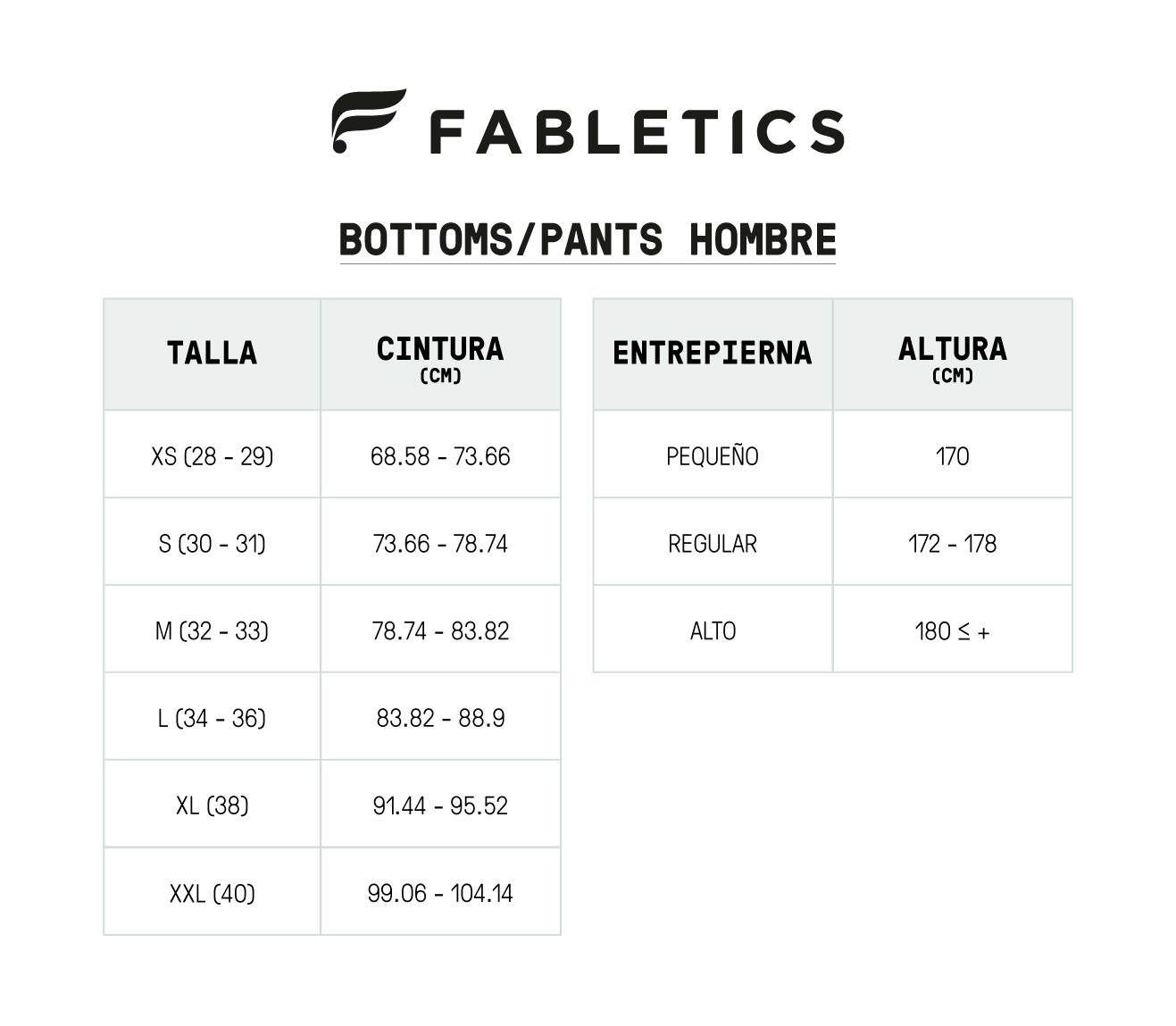Select the ALTO inseam row label
The image size is (1176, 1026).
[712, 631]
